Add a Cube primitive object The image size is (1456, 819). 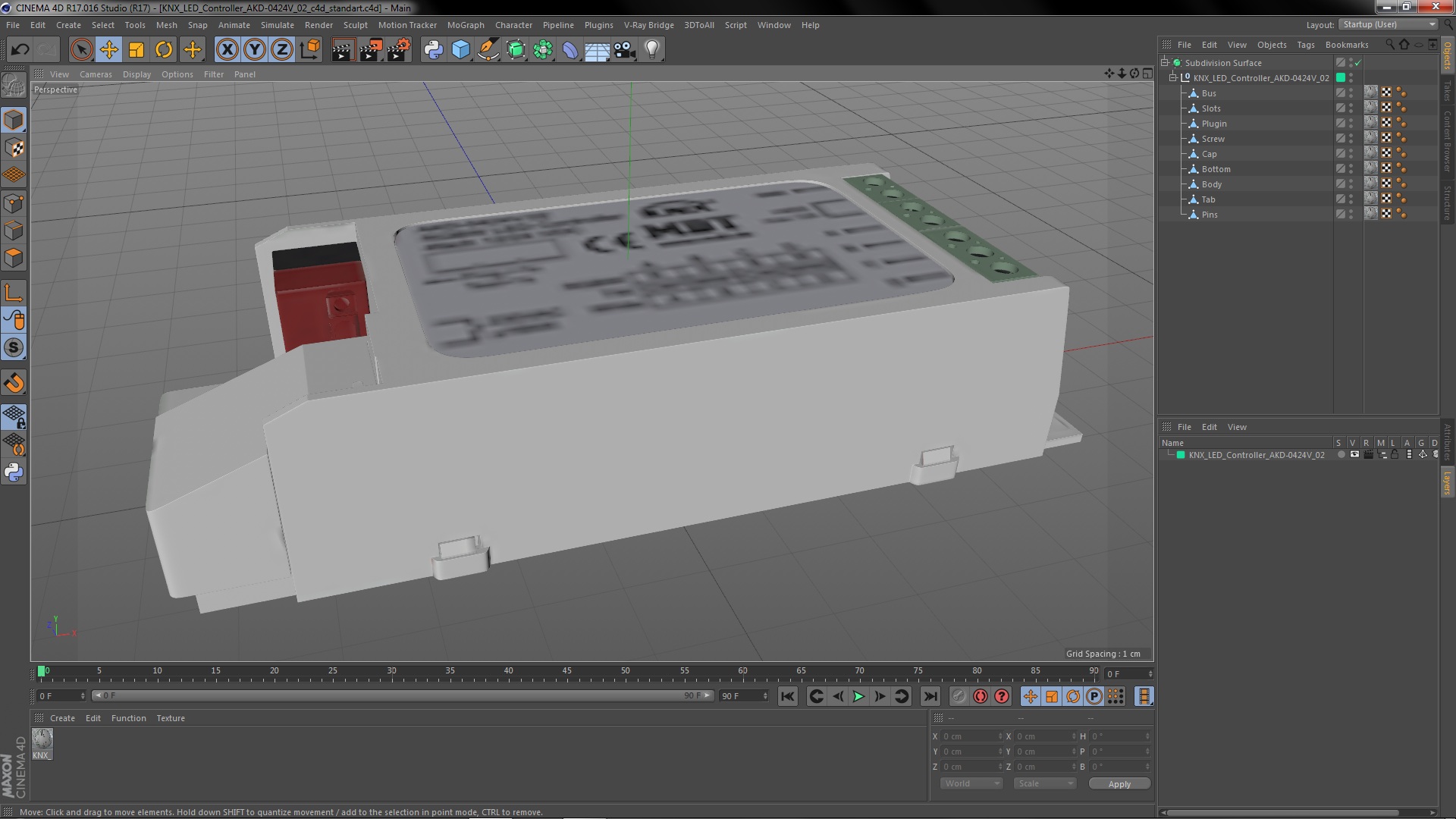click(x=460, y=50)
